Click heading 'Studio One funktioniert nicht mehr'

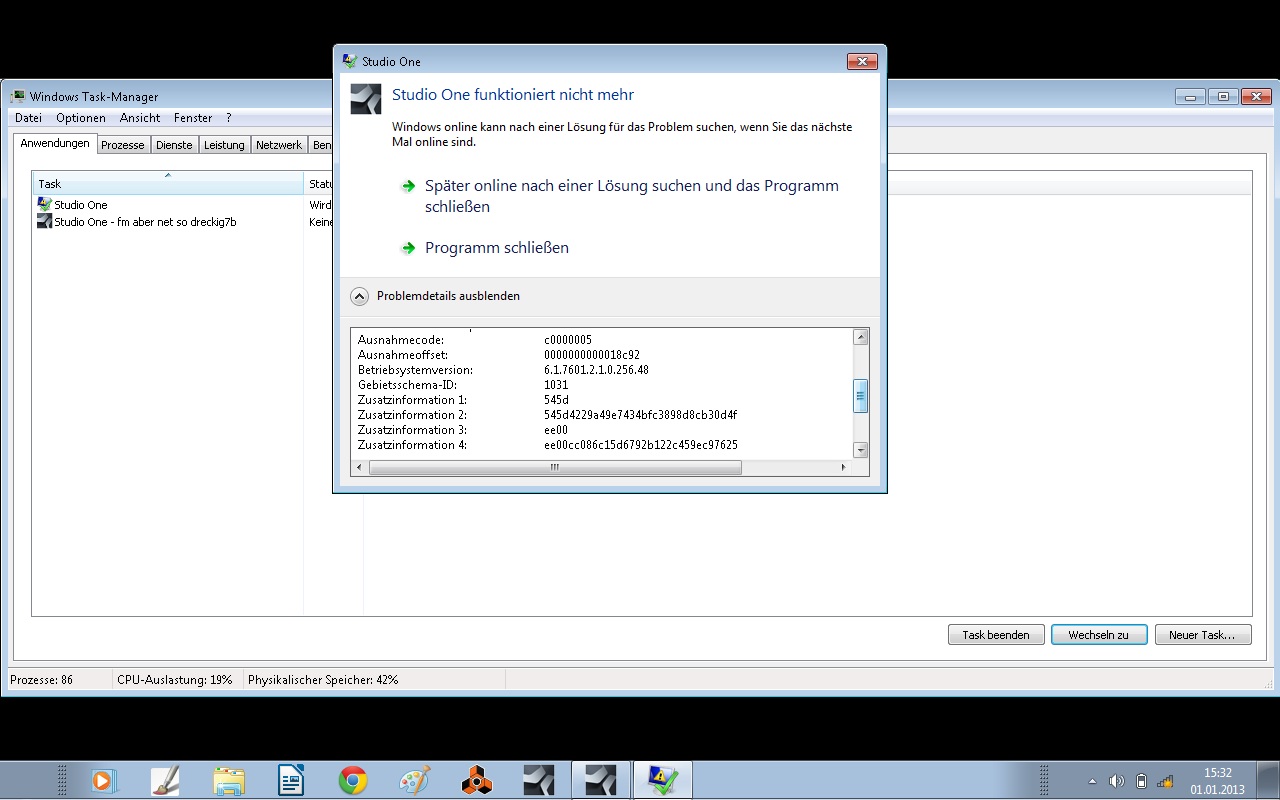click(x=513, y=95)
